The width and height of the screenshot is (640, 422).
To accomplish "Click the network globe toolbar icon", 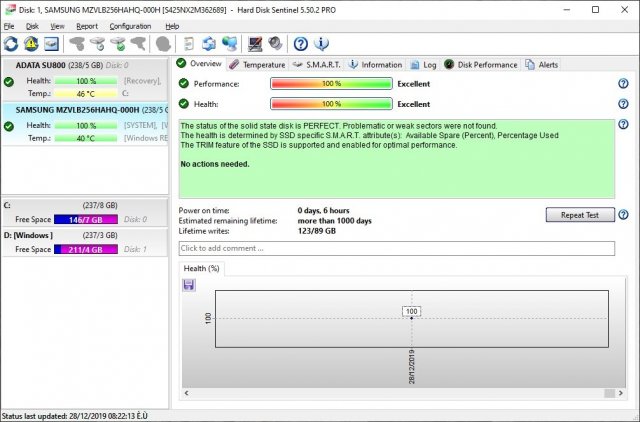I will tap(230, 44).
